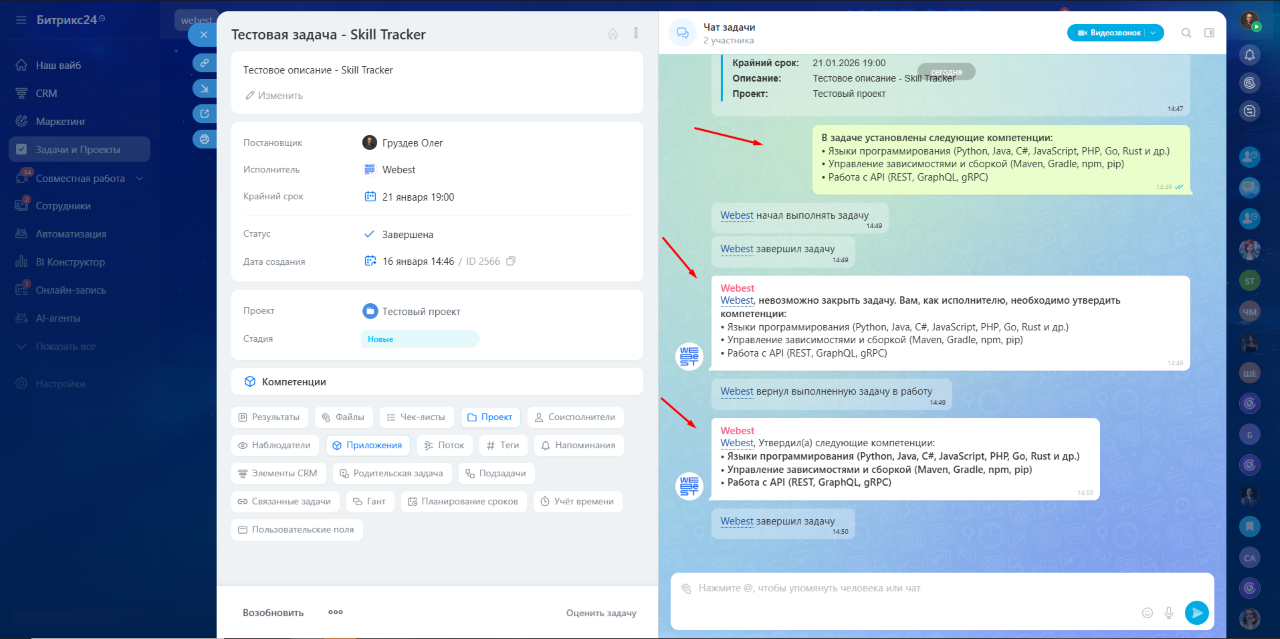Click the Теги chip
Screen dimensions: 1280x639
503,445
